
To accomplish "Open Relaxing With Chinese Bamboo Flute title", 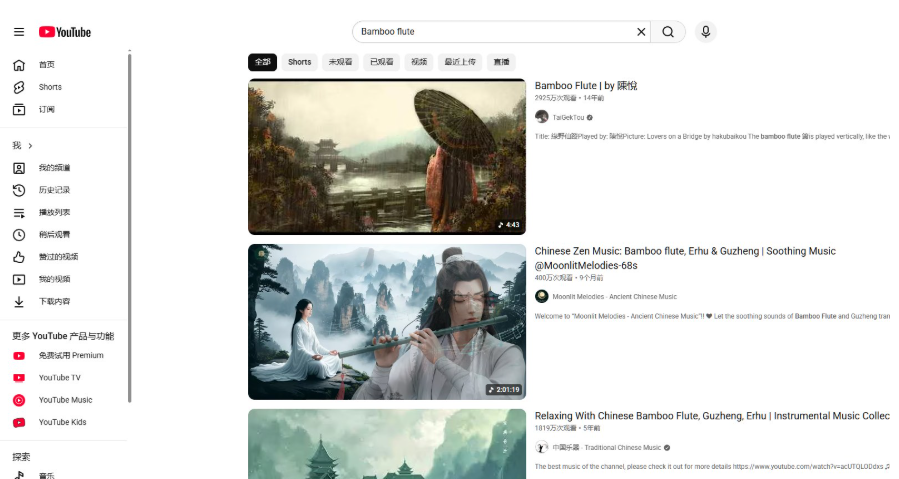I will (712, 416).
